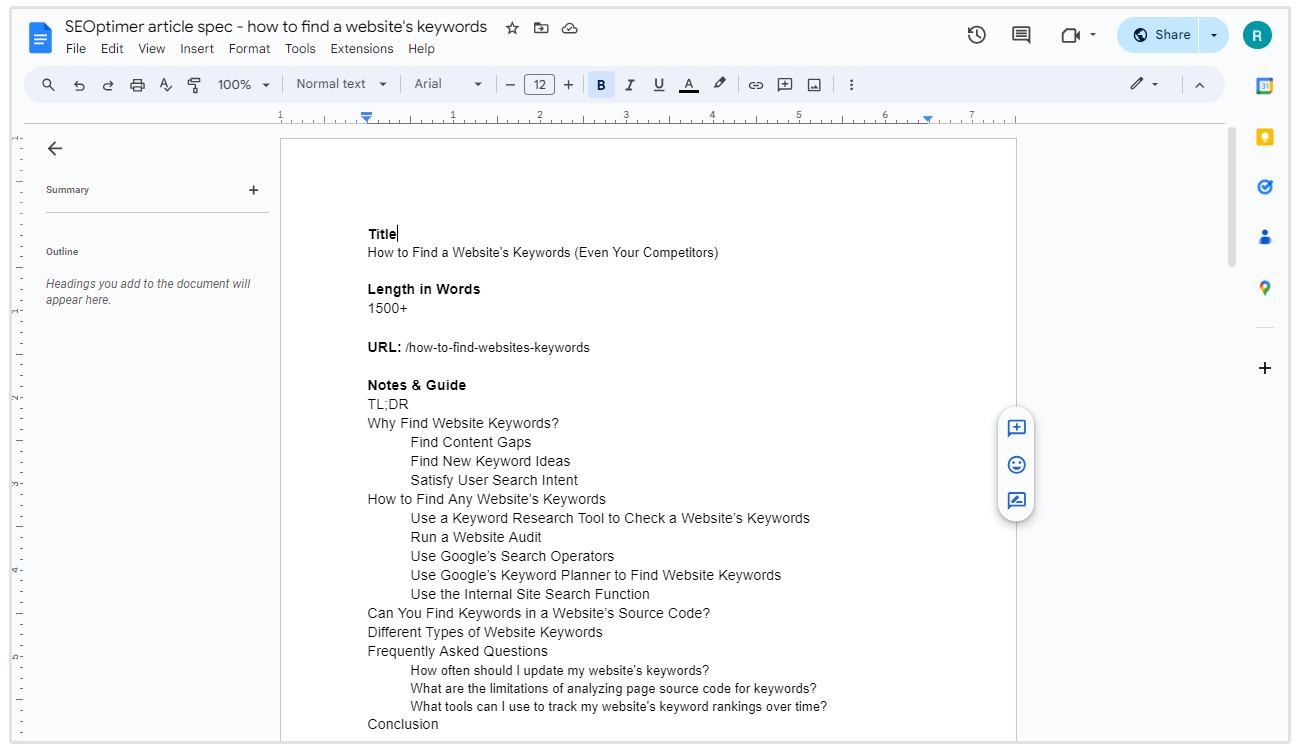Open the Arial font dropdown
This screenshot has height=750, width=1300.
[x=448, y=85]
